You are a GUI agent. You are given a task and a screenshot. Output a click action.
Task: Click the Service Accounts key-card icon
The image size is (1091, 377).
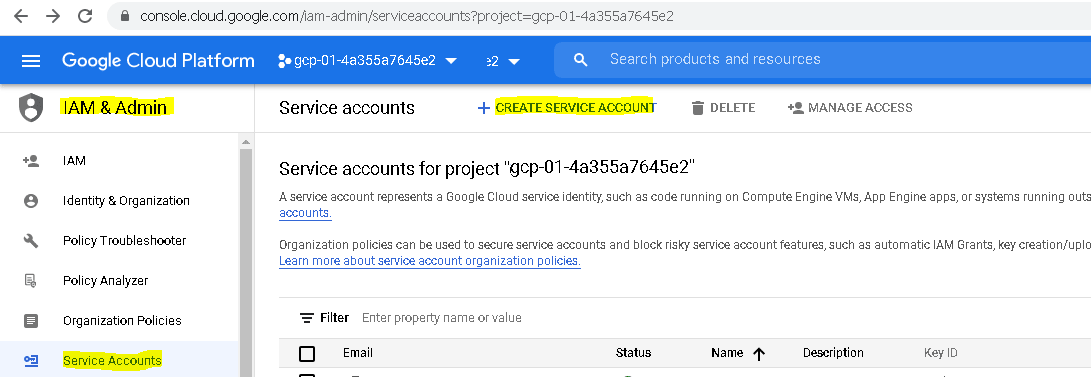tap(31, 360)
